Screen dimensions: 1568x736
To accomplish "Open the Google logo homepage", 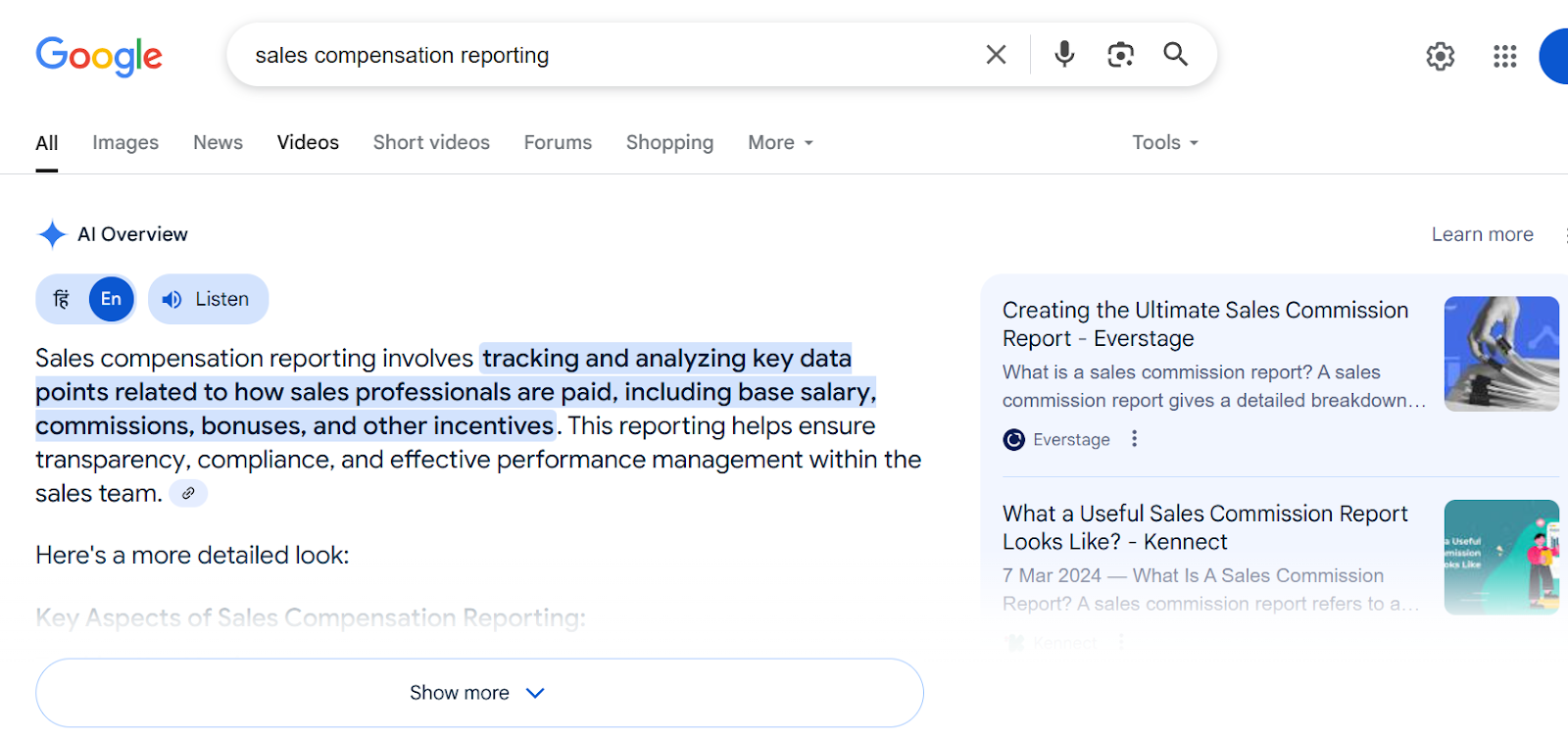I will [99, 57].
